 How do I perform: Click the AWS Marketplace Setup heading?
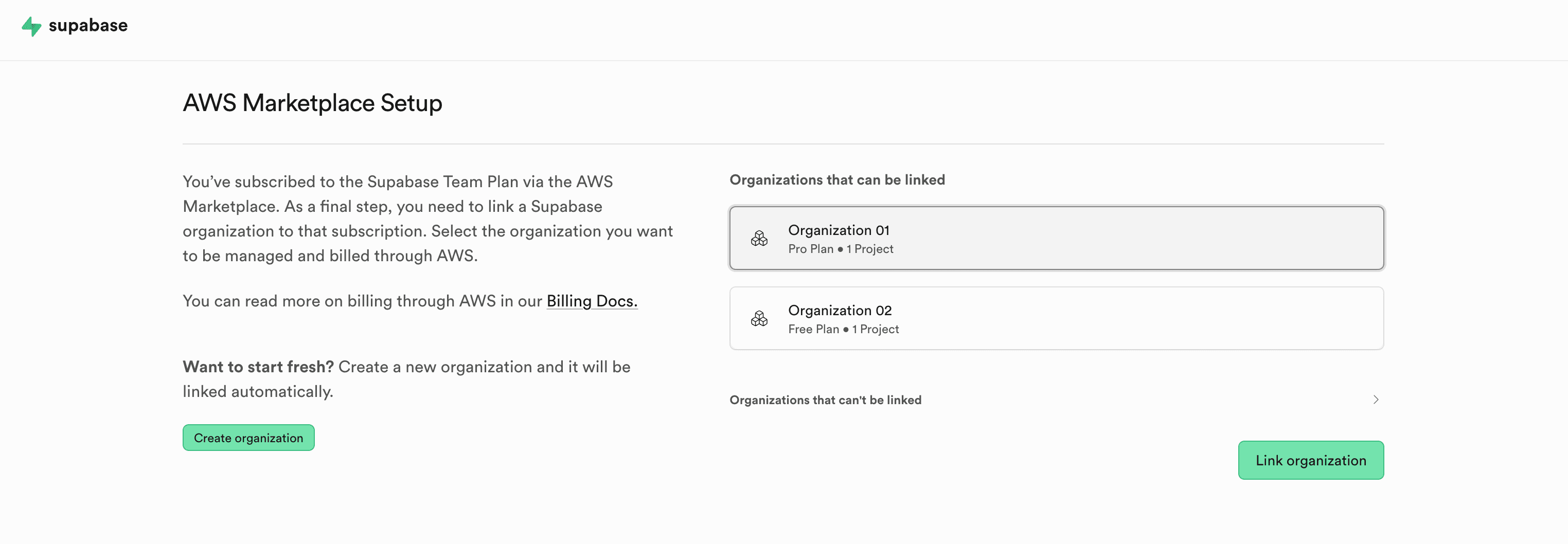[x=312, y=103]
